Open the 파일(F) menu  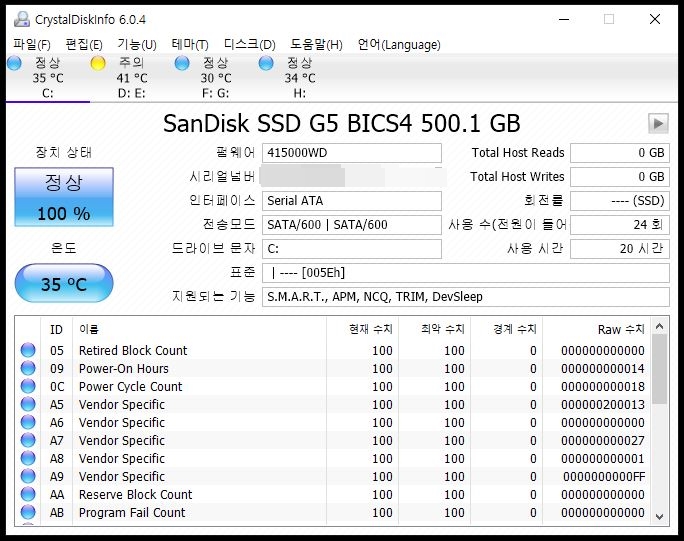coord(31,45)
